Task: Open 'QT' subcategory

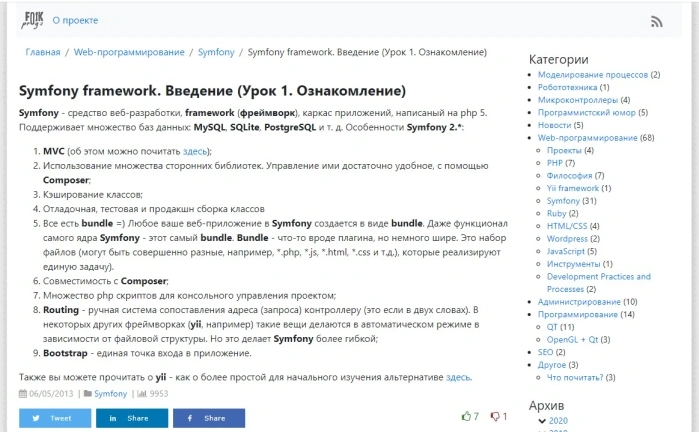Action: tap(552, 327)
